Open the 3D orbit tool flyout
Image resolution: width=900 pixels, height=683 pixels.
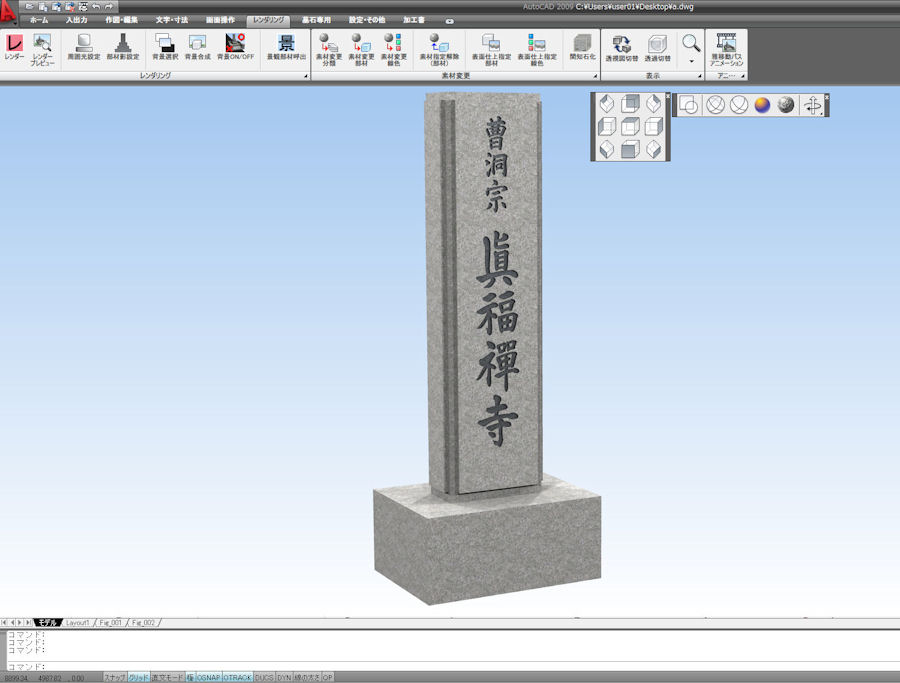point(813,106)
